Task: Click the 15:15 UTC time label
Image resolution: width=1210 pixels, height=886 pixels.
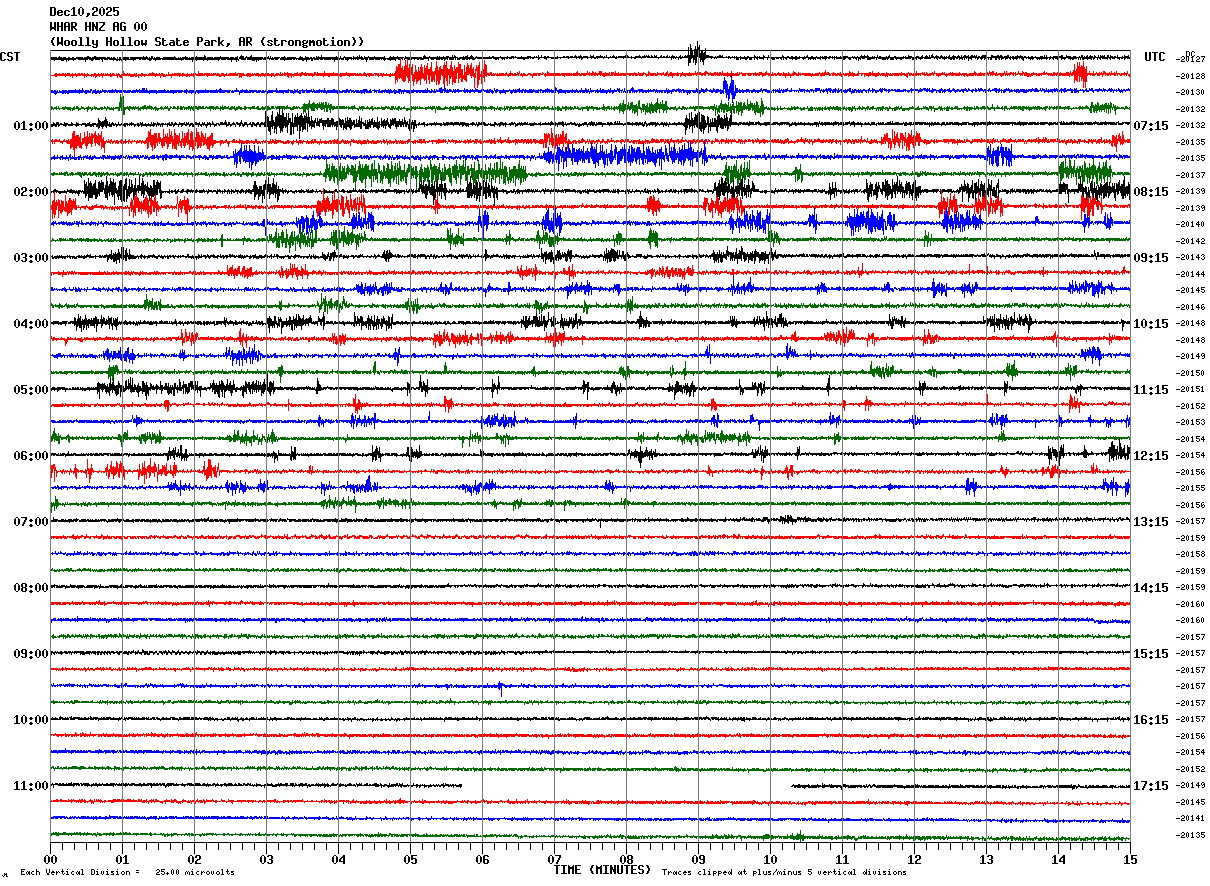Action: [x=1151, y=654]
